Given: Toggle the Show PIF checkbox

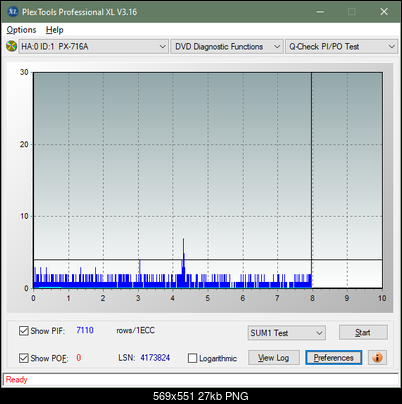Looking at the screenshot, I should 24,331.
